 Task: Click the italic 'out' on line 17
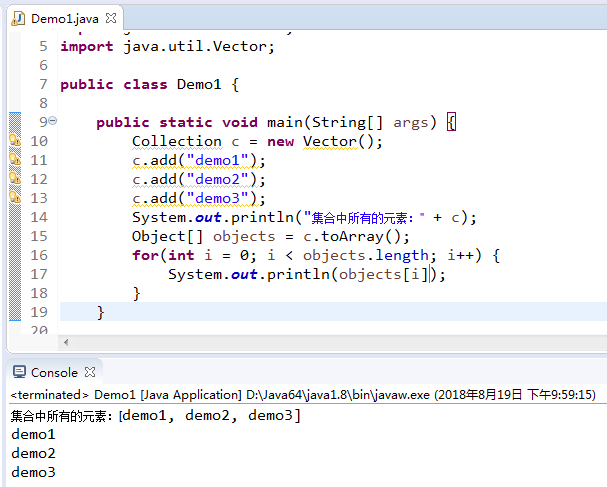[x=244, y=274]
